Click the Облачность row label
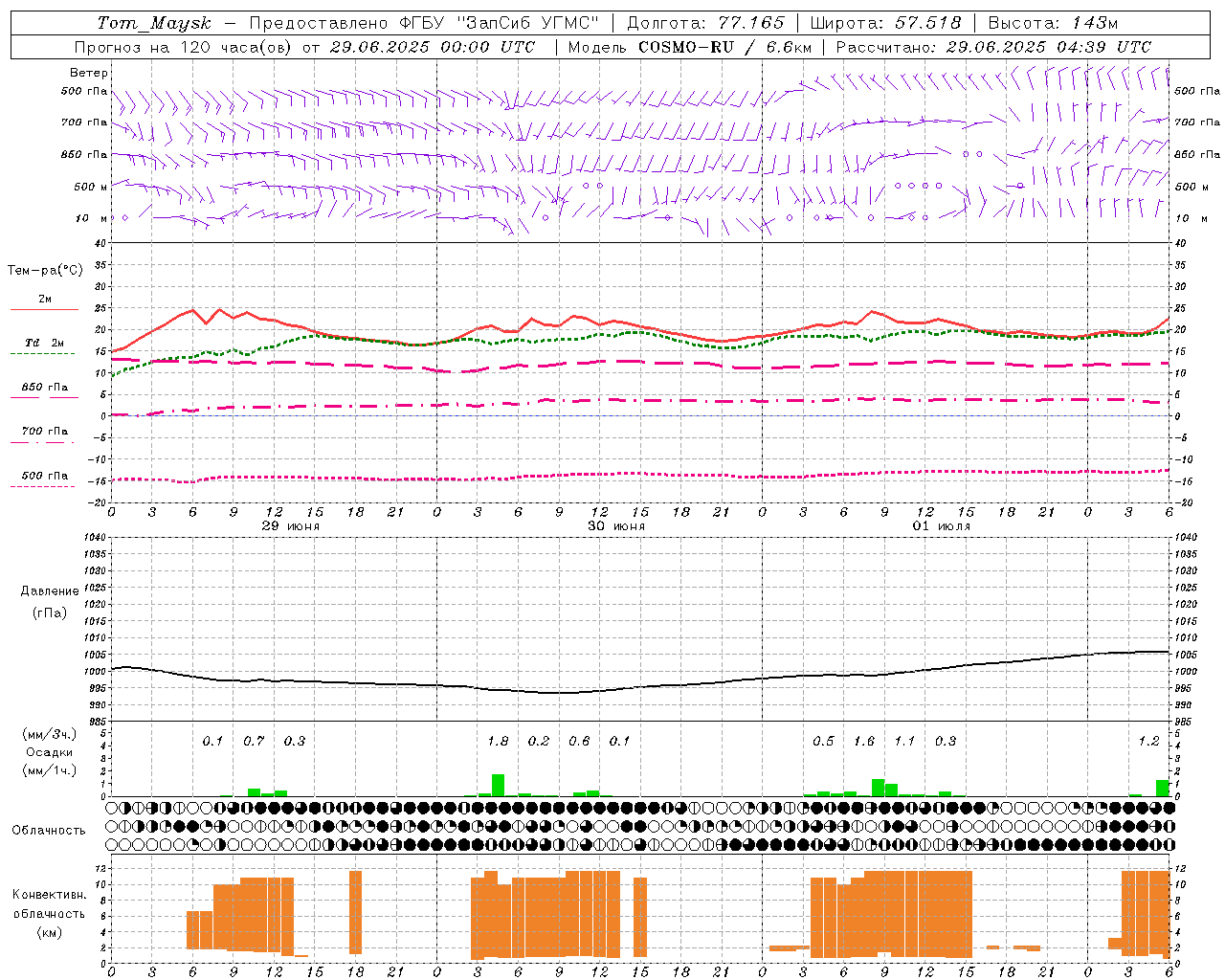Screen dimensions: 1225x980 pos(49,830)
